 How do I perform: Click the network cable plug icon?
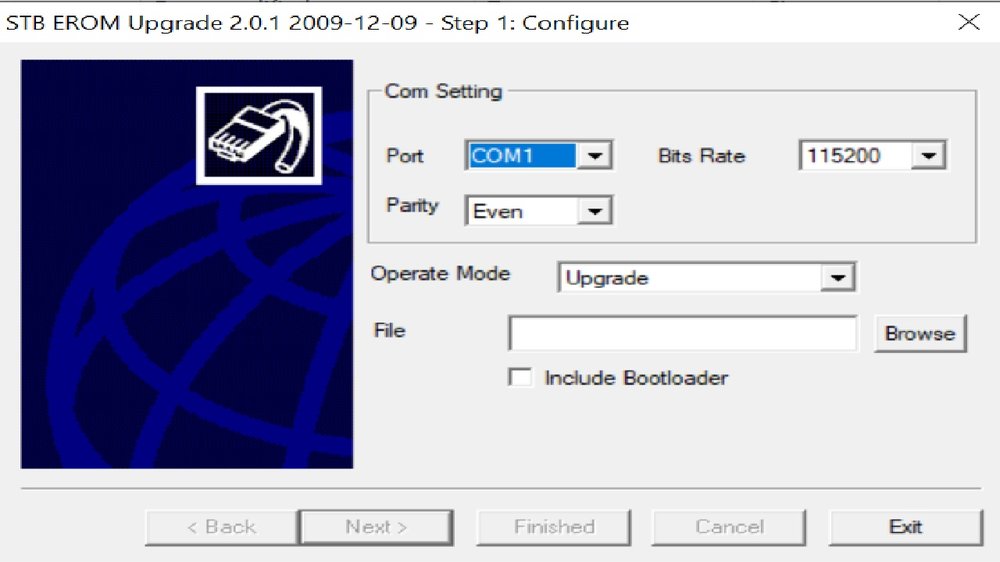259,136
